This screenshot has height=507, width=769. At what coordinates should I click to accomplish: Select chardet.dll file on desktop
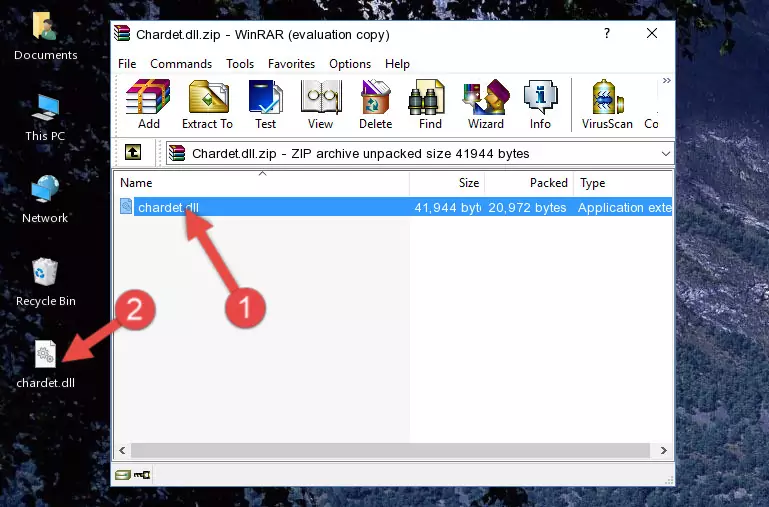46,365
